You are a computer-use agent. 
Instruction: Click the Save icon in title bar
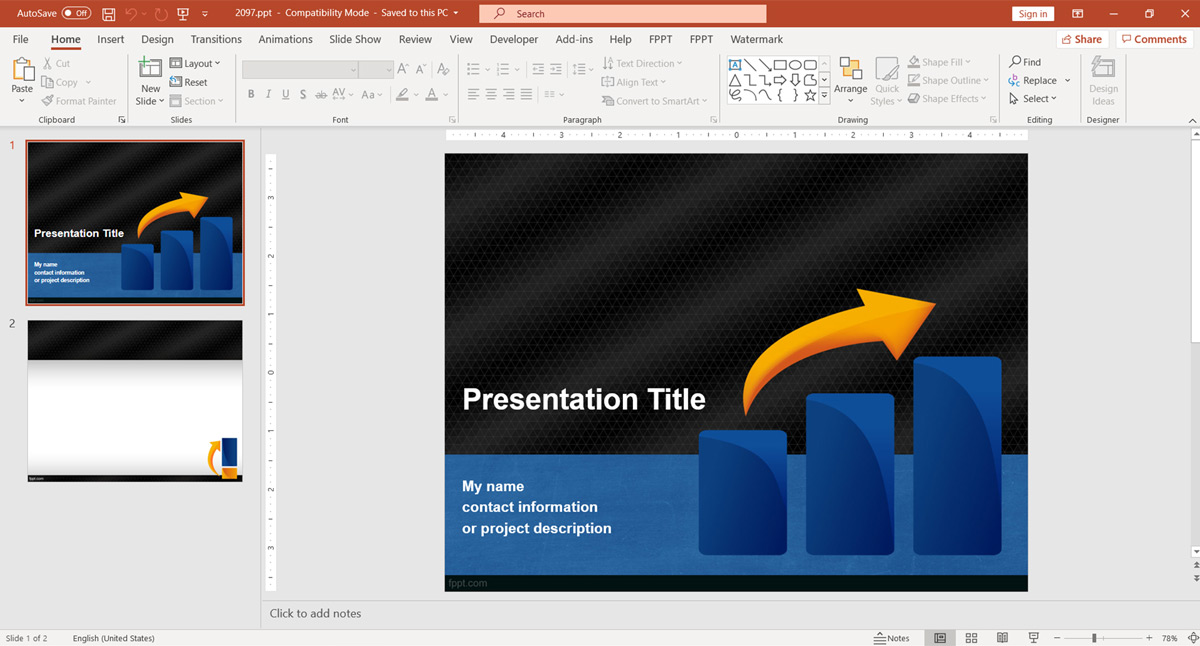pyautogui.click(x=108, y=14)
